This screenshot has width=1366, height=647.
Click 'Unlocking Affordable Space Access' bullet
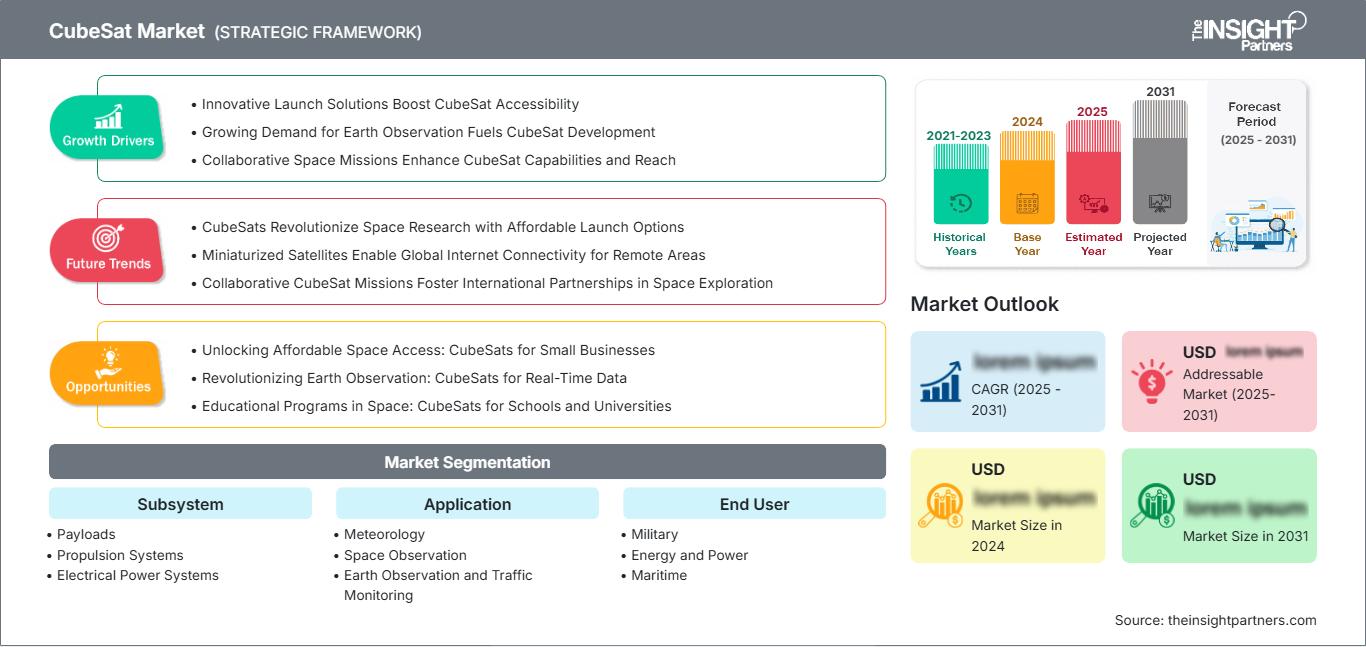coord(428,350)
